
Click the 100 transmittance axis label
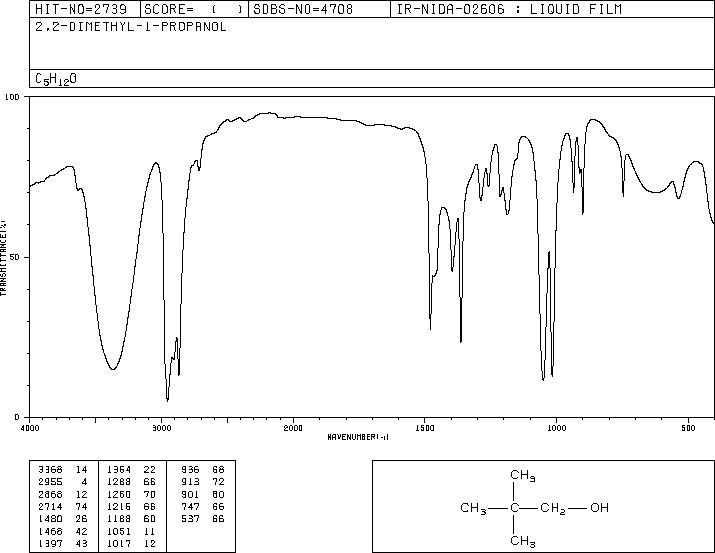pos(12,97)
